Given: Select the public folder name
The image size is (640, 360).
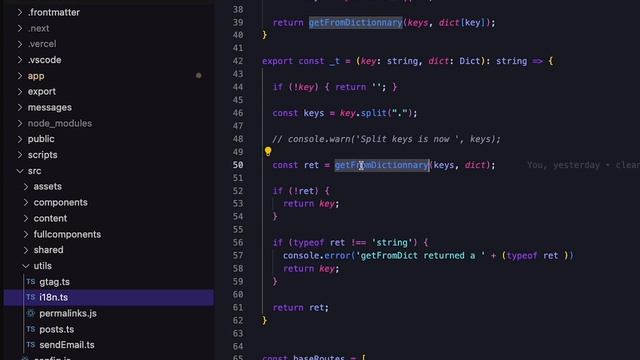Looking at the screenshot, I should tap(41, 139).
